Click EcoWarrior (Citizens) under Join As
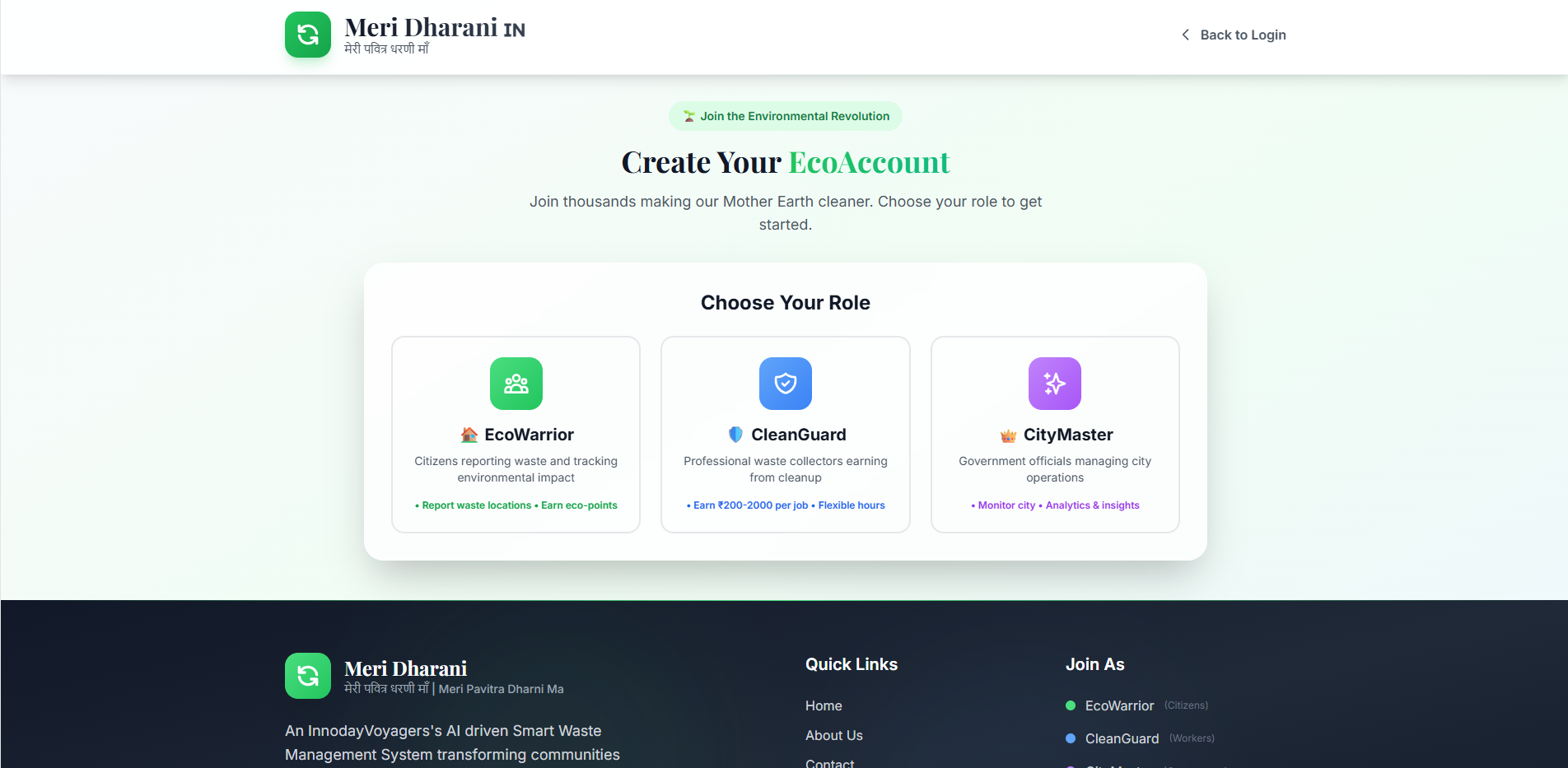Image resolution: width=1568 pixels, height=768 pixels. (1137, 705)
